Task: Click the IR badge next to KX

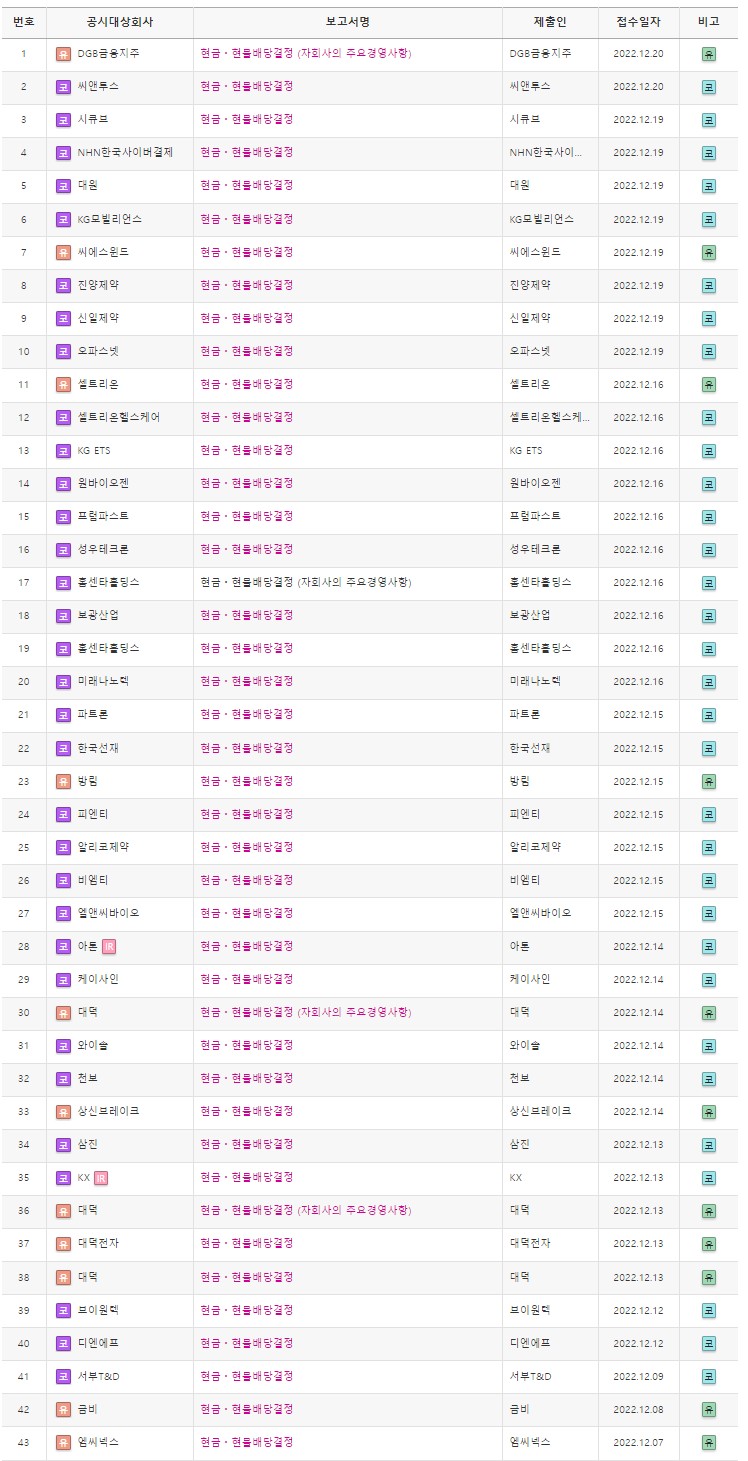Action: tap(101, 1177)
